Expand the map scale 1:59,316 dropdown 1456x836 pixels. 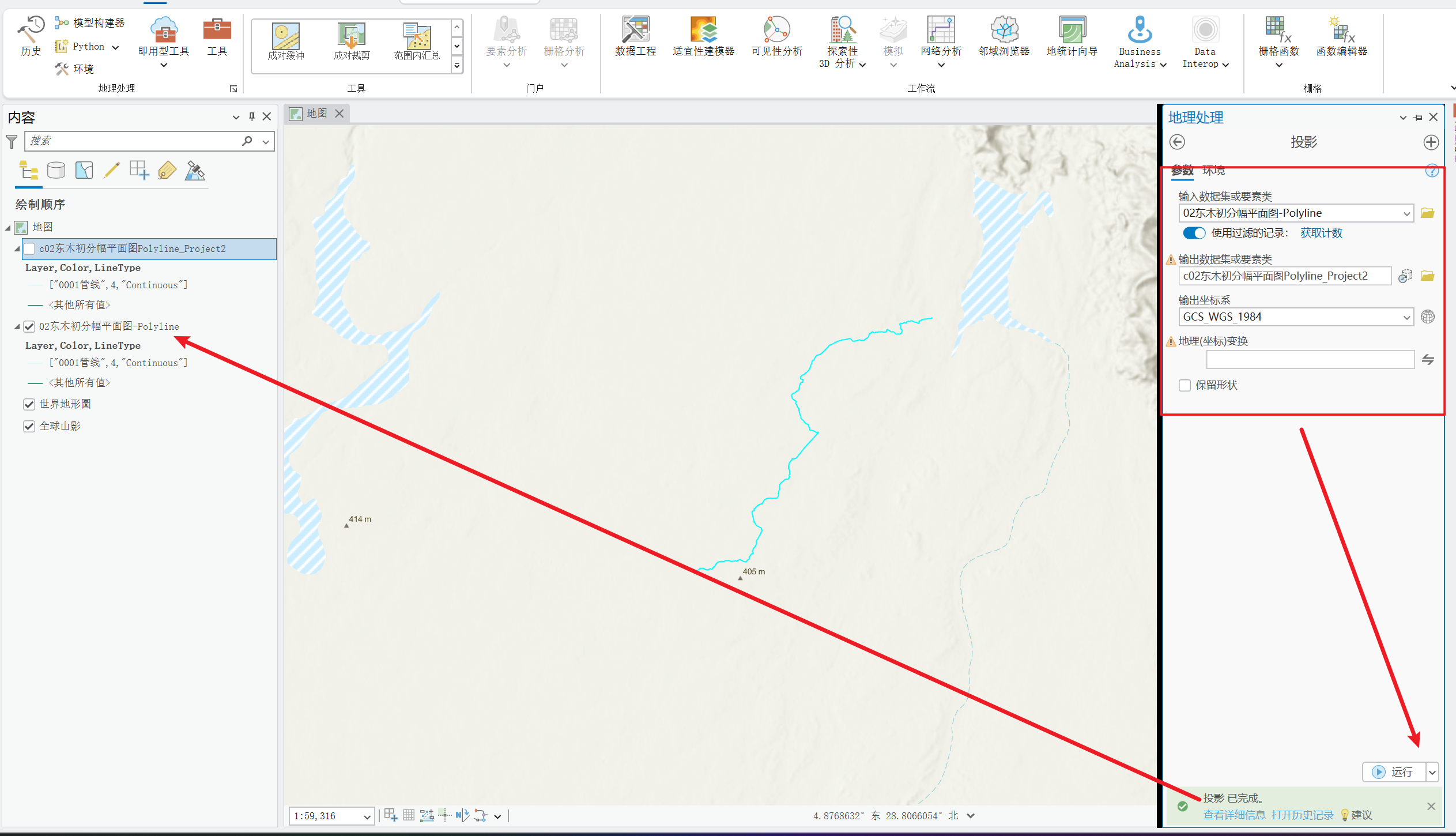[x=367, y=816]
